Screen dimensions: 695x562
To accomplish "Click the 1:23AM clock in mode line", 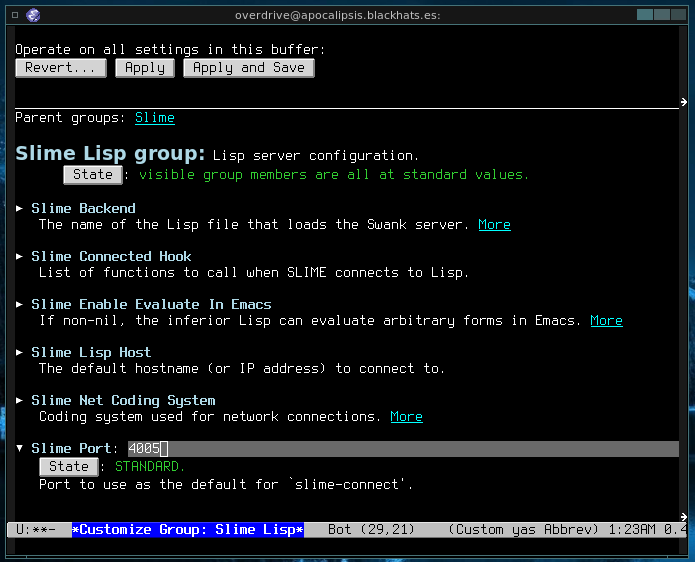I will click(632, 530).
